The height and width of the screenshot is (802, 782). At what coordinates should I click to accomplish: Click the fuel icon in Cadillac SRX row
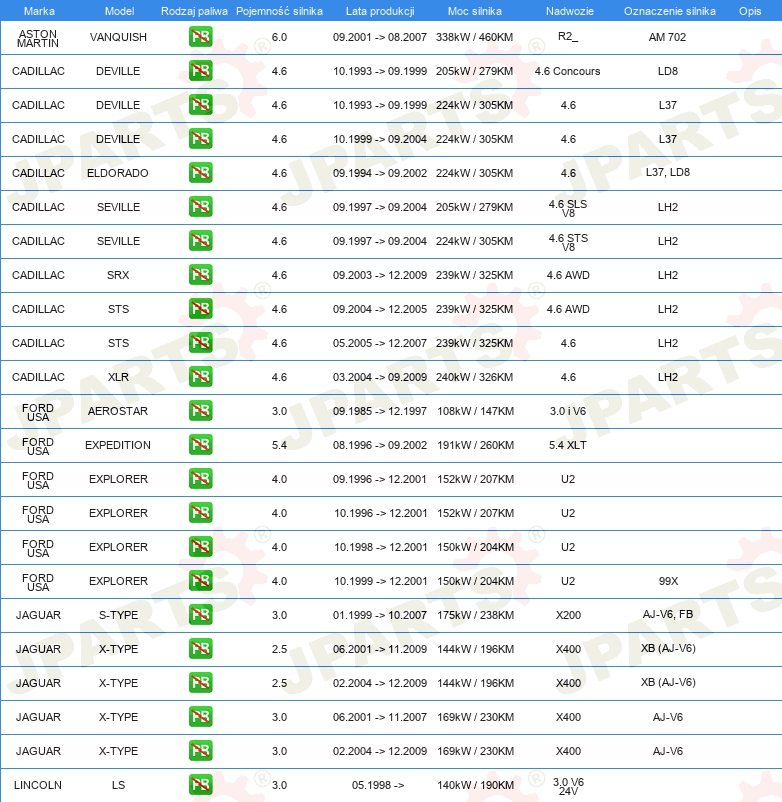[200, 275]
